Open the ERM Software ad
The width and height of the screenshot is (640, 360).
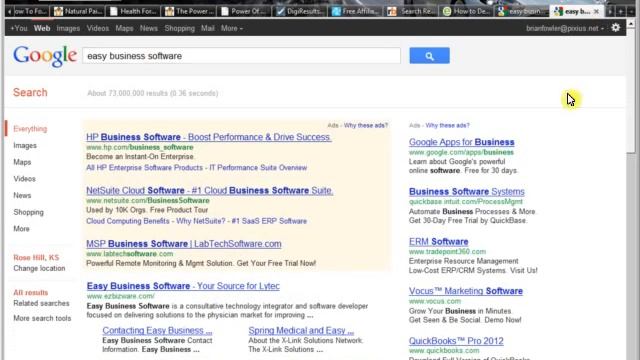point(438,242)
